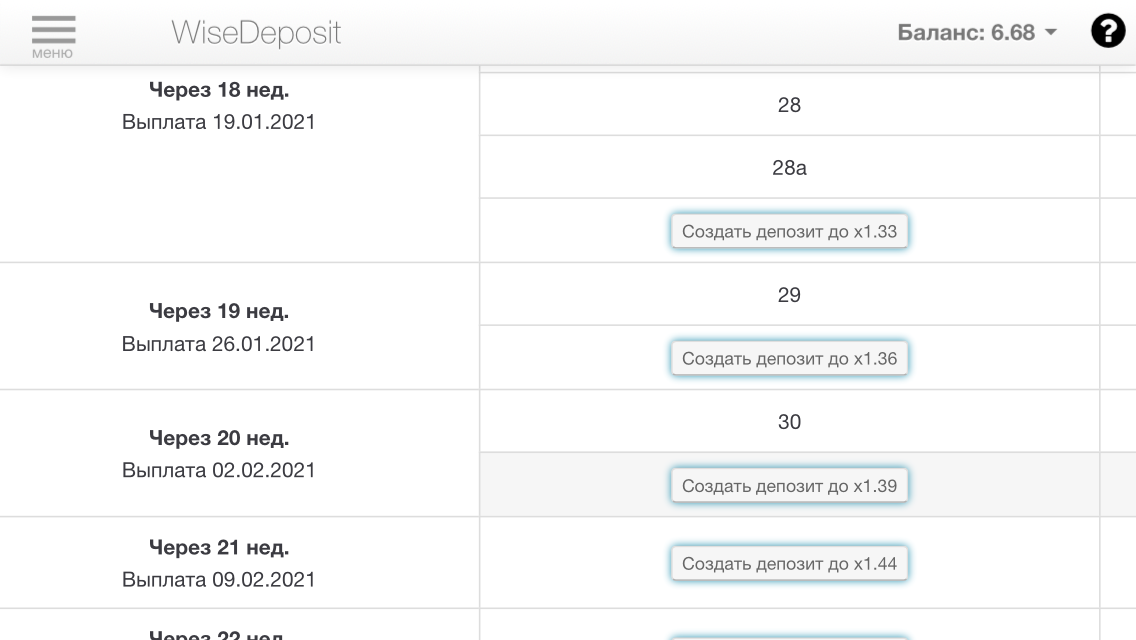Click payout date Выплата 26.01.2021
1136x640 pixels.
tap(219, 344)
